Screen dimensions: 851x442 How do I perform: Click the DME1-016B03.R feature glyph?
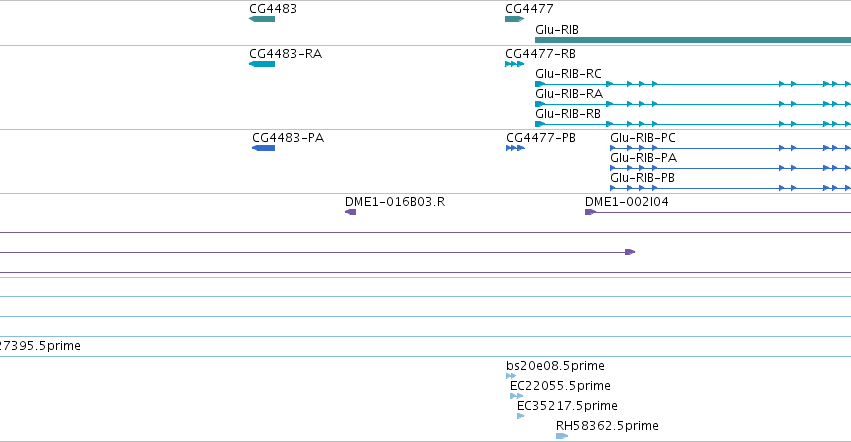pos(351,212)
